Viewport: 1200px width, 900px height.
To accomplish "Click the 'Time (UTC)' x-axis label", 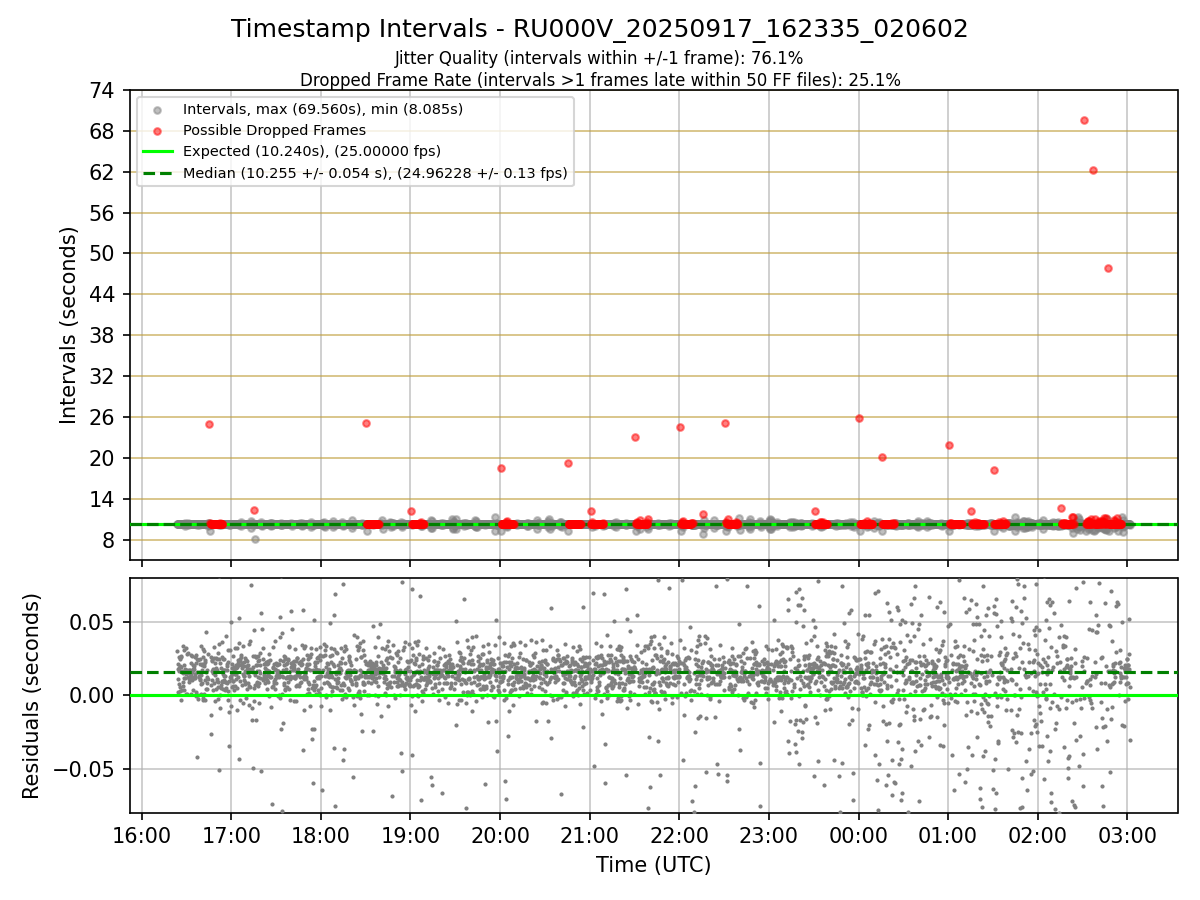I will pyautogui.click(x=653, y=865).
